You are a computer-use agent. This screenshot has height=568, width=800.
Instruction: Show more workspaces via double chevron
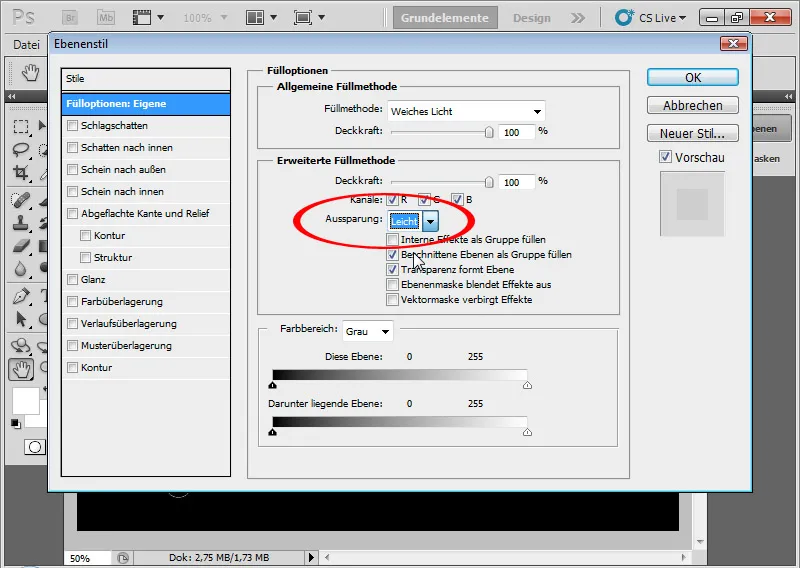point(578,18)
